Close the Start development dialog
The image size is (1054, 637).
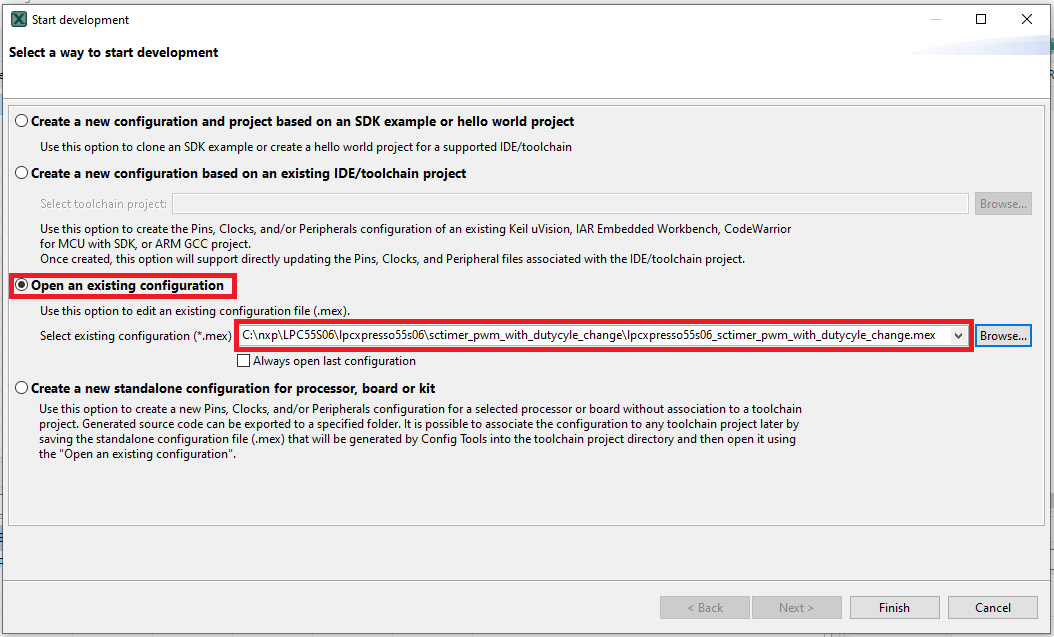(1027, 19)
